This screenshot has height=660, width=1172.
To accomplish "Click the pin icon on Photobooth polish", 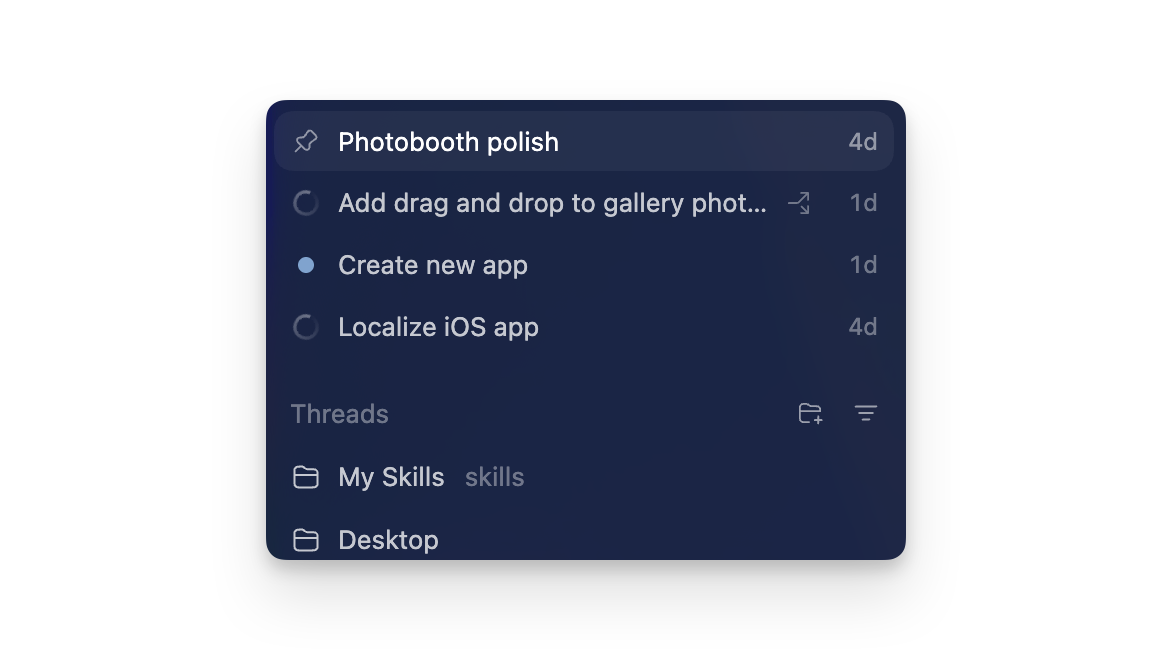I will coord(306,141).
